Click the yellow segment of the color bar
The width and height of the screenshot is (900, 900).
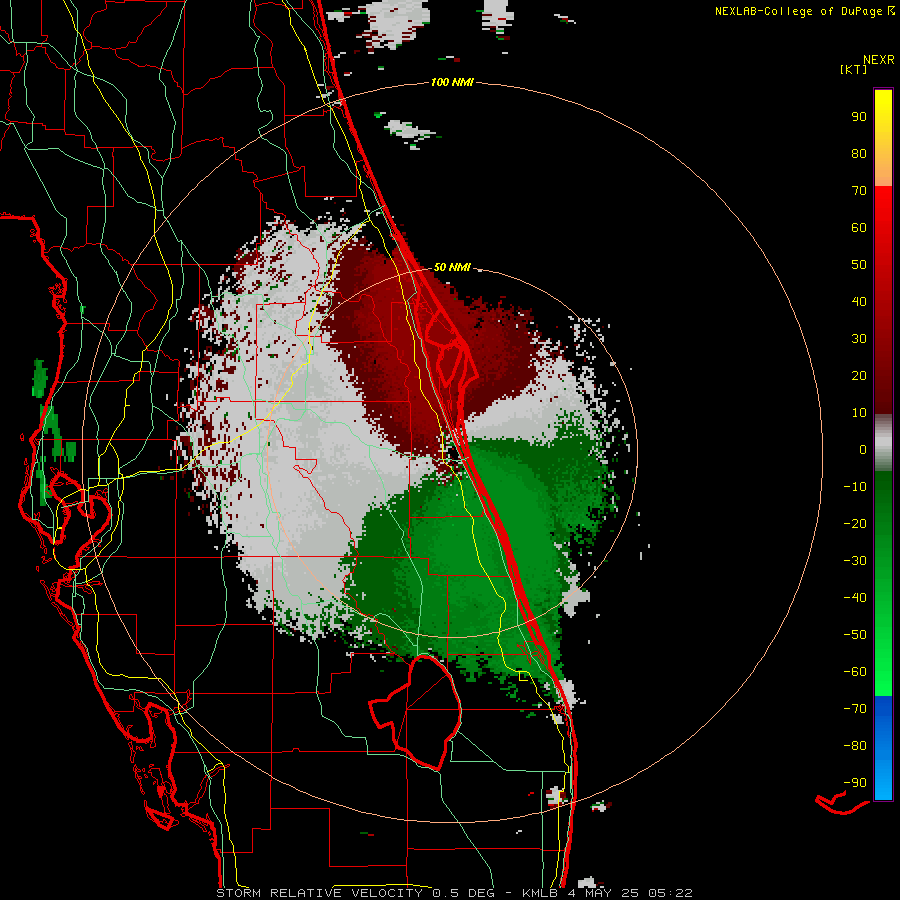click(x=883, y=138)
